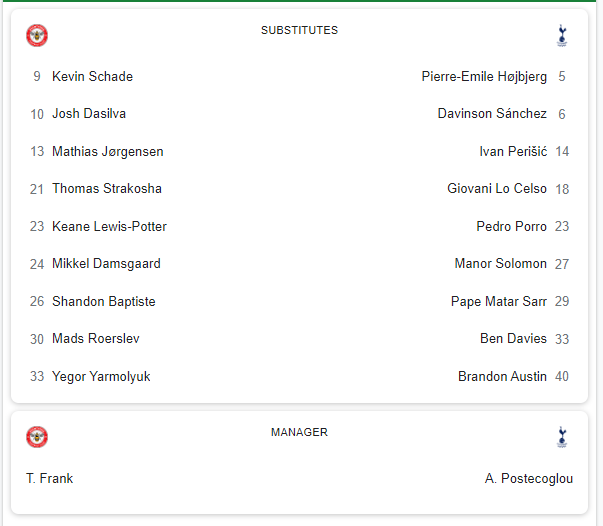
Task: Open Kevin Schade player profile
Action: pyautogui.click(x=92, y=76)
